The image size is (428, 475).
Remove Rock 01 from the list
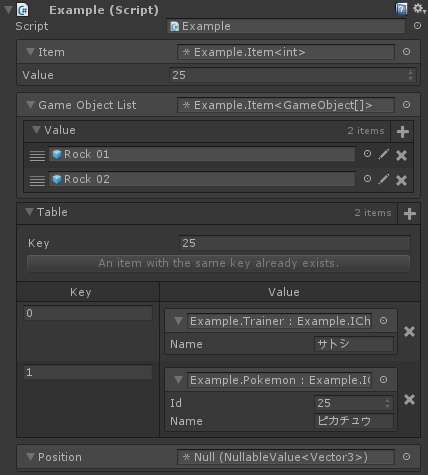point(401,155)
